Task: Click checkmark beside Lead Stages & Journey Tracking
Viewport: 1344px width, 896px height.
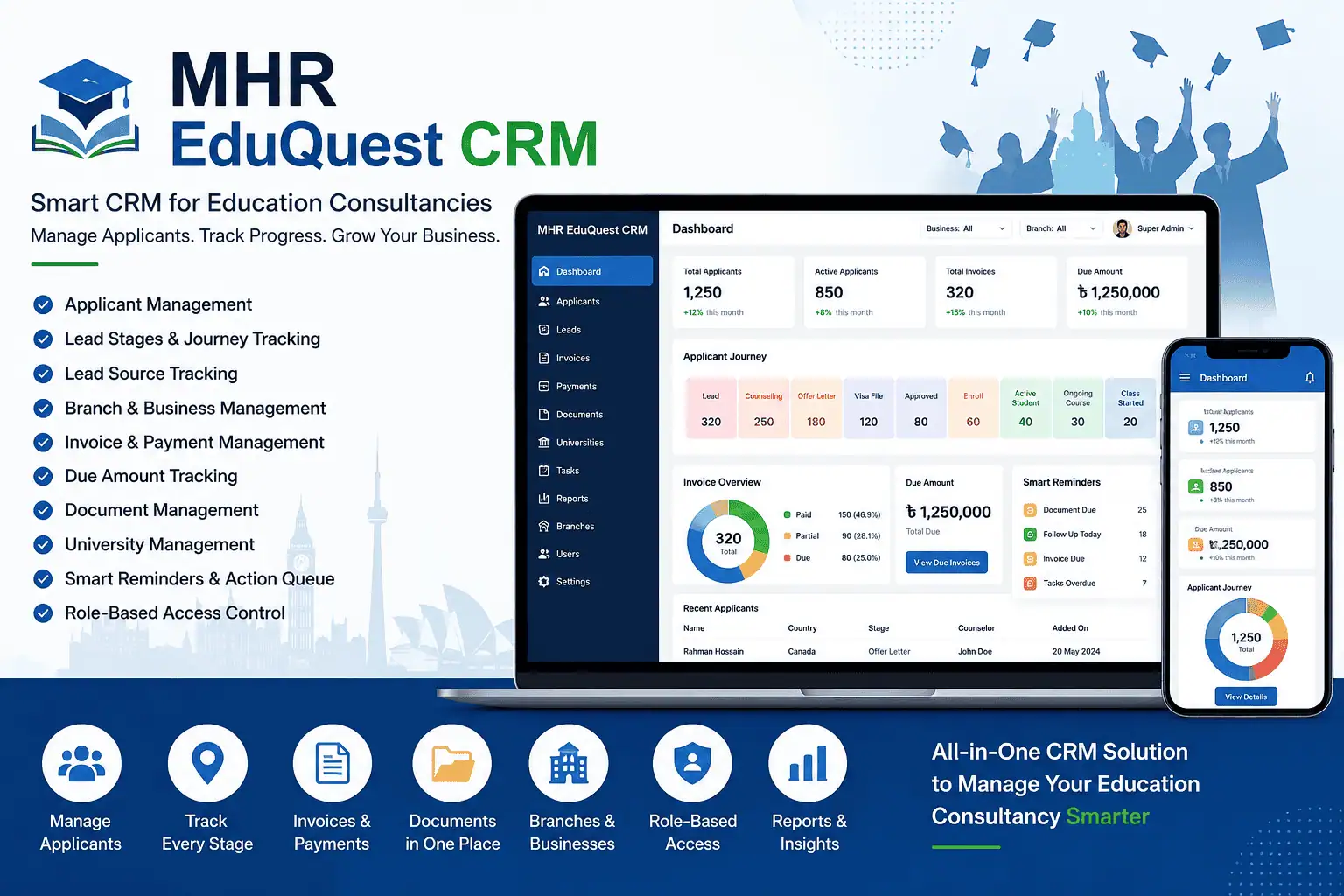Action: point(43,339)
